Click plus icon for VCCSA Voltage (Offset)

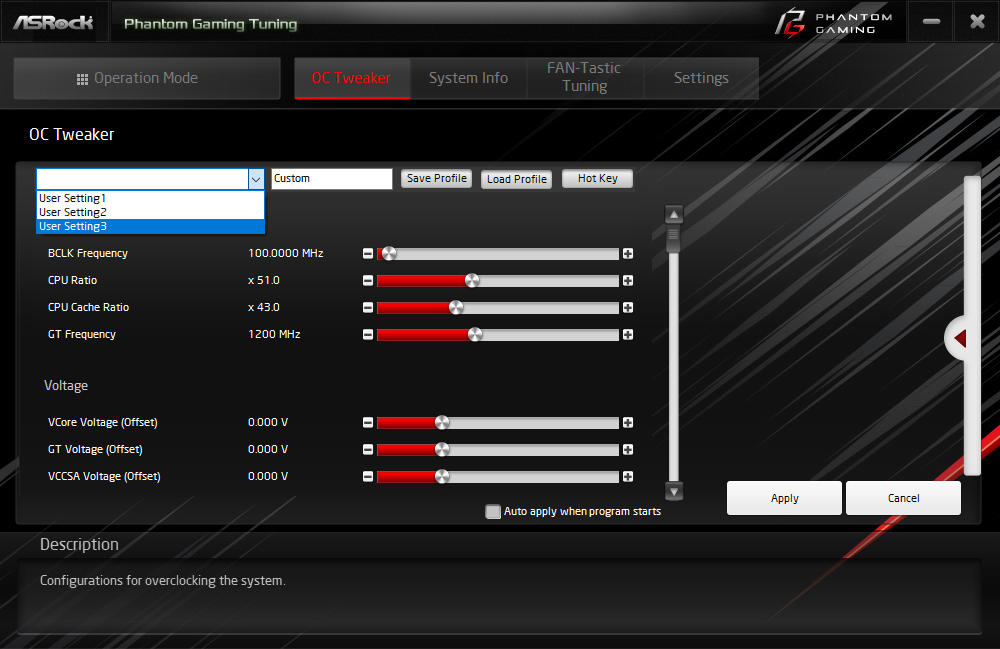628,477
